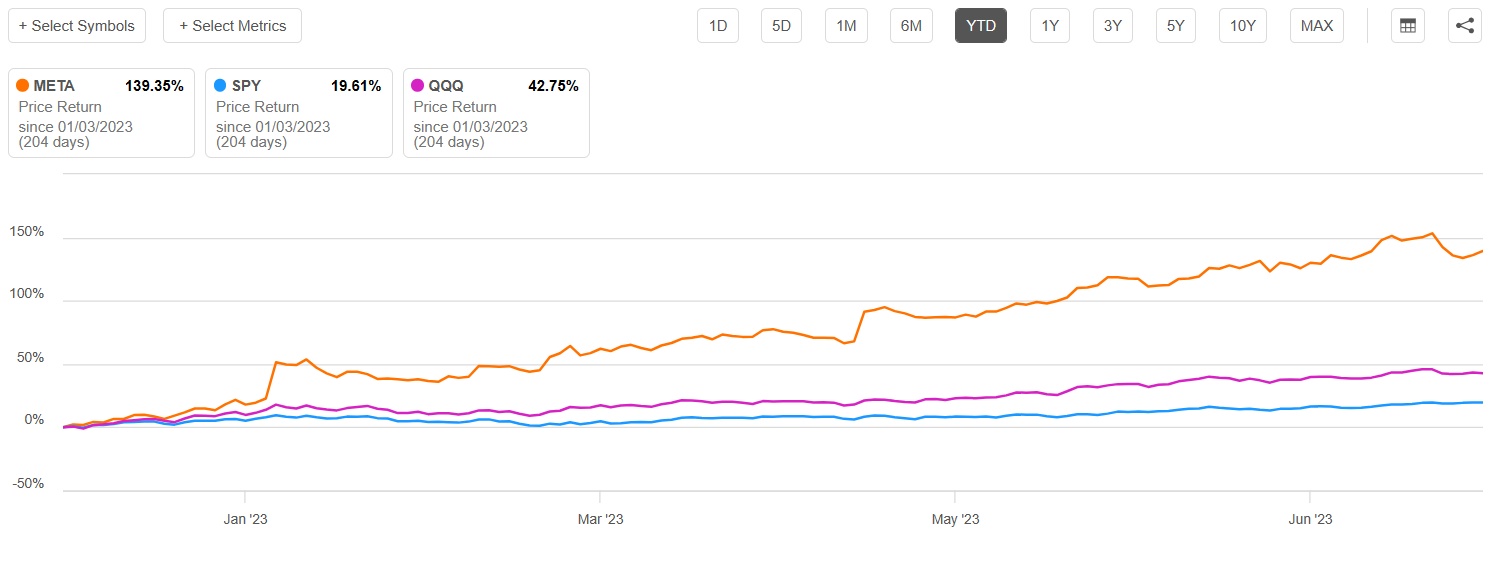1493x561 pixels.
Task: Choose the 1M time range
Action: [846, 26]
